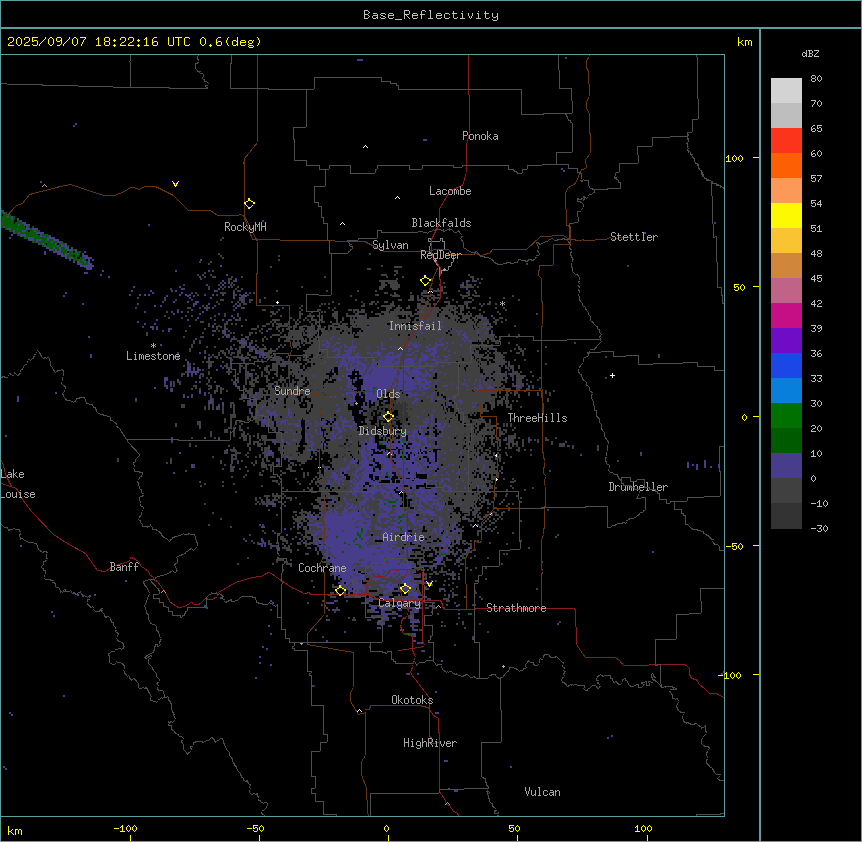Click the green 30 dBZ color swatch
The height and width of the screenshot is (842, 862).
(786, 416)
